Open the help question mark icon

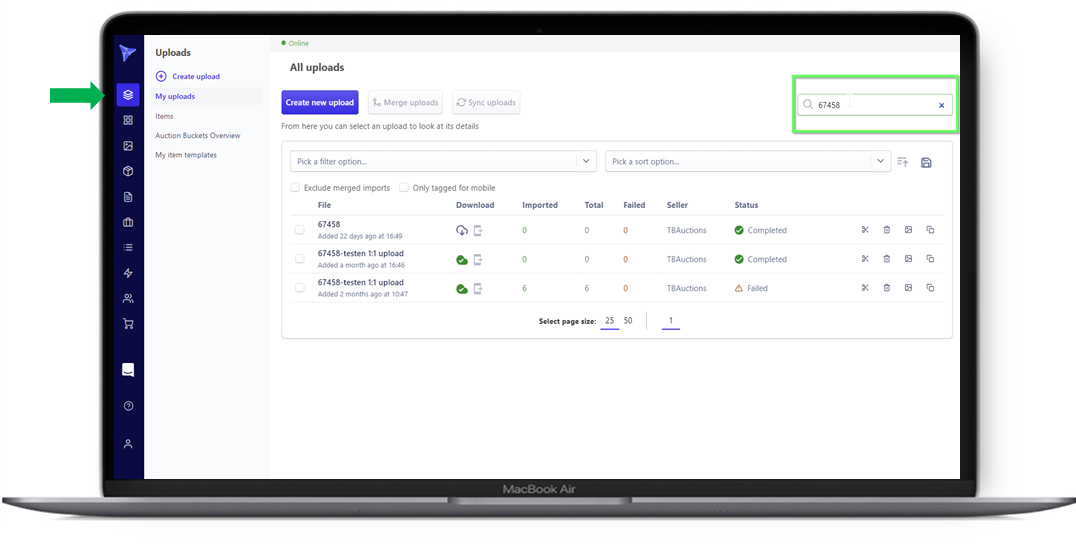[x=128, y=406]
